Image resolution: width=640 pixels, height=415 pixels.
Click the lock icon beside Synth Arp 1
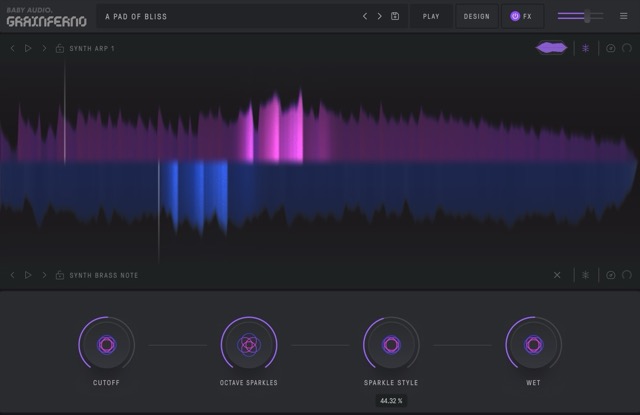[60, 48]
